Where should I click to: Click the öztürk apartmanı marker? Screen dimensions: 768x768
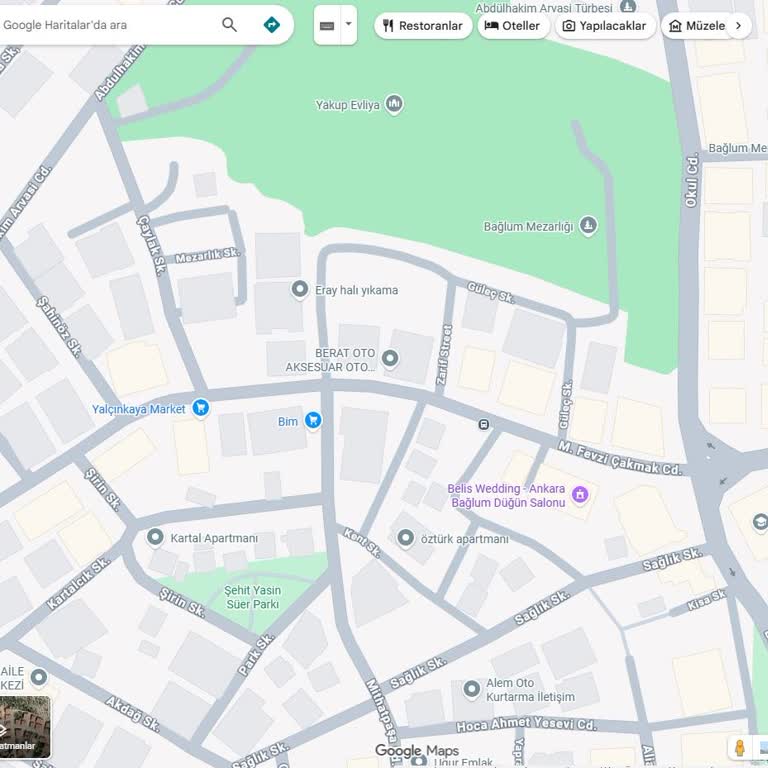(406, 538)
